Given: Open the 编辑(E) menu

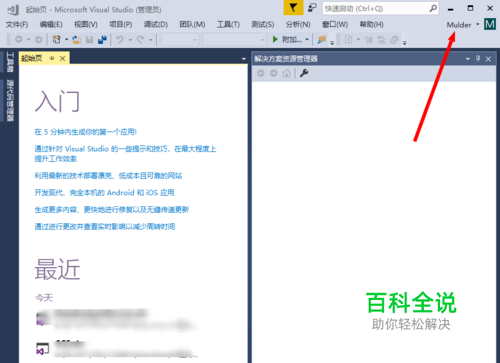Looking at the screenshot, I should coord(51,24).
